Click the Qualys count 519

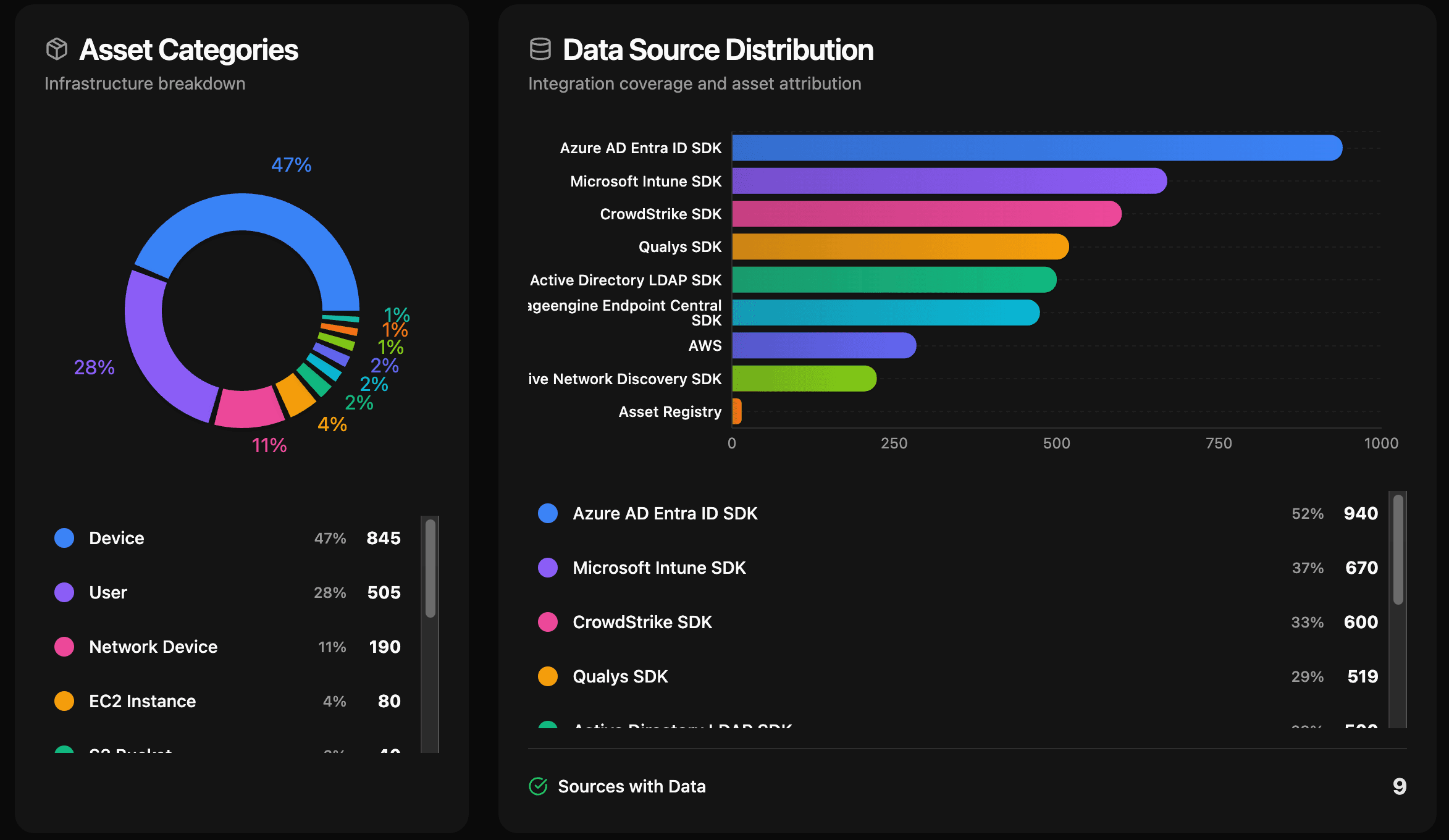click(1363, 676)
